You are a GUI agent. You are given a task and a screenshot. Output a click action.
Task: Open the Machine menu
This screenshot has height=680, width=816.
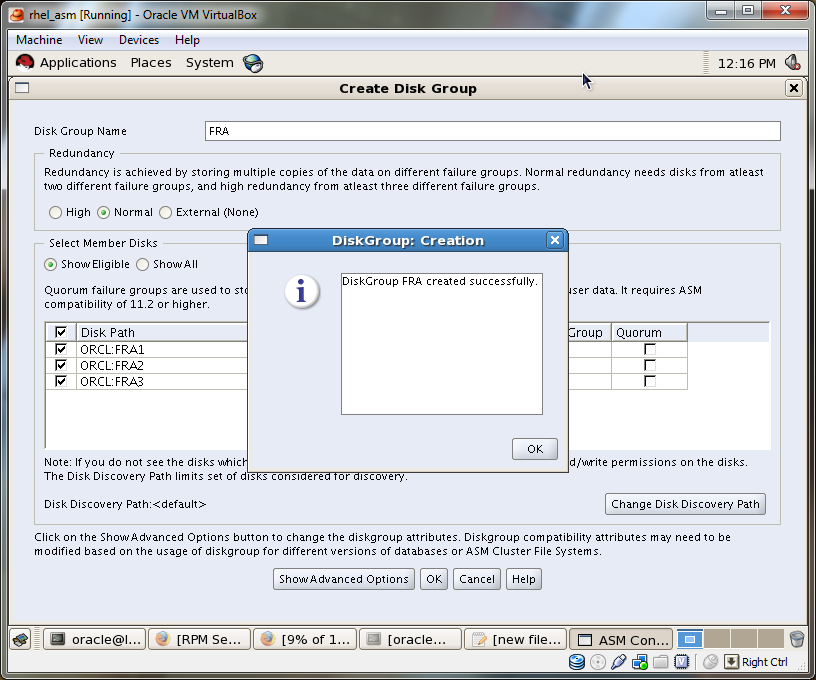tap(39, 40)
